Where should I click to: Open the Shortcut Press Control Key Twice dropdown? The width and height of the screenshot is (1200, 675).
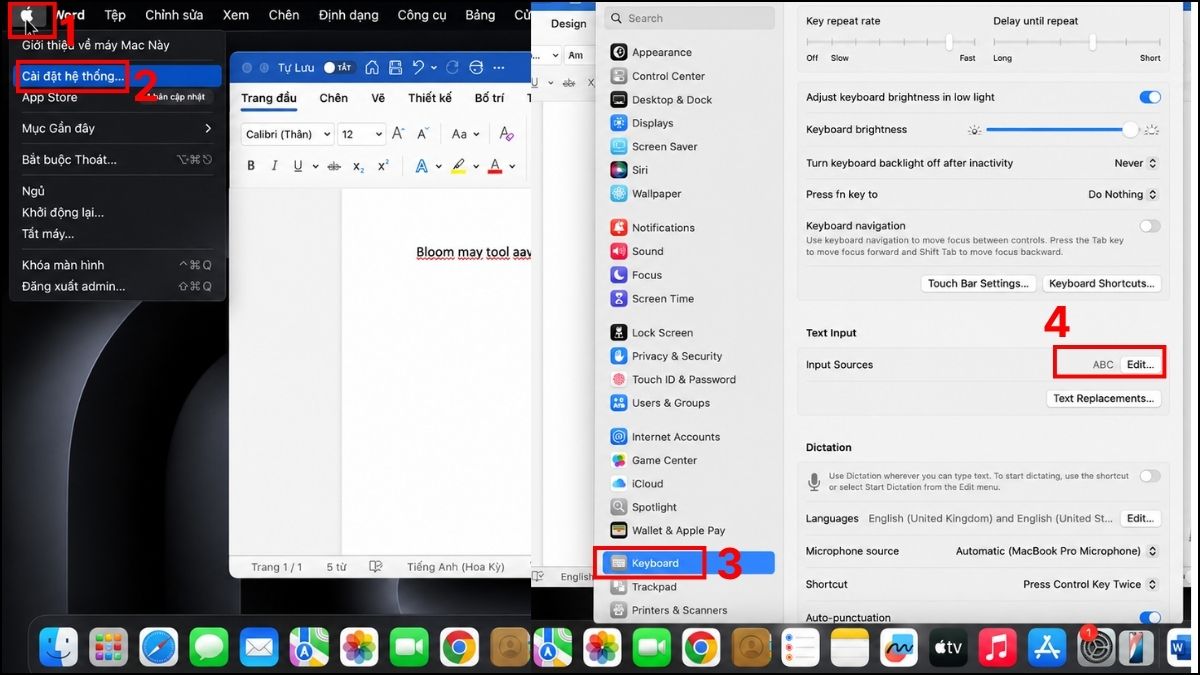coord(1090,584)
